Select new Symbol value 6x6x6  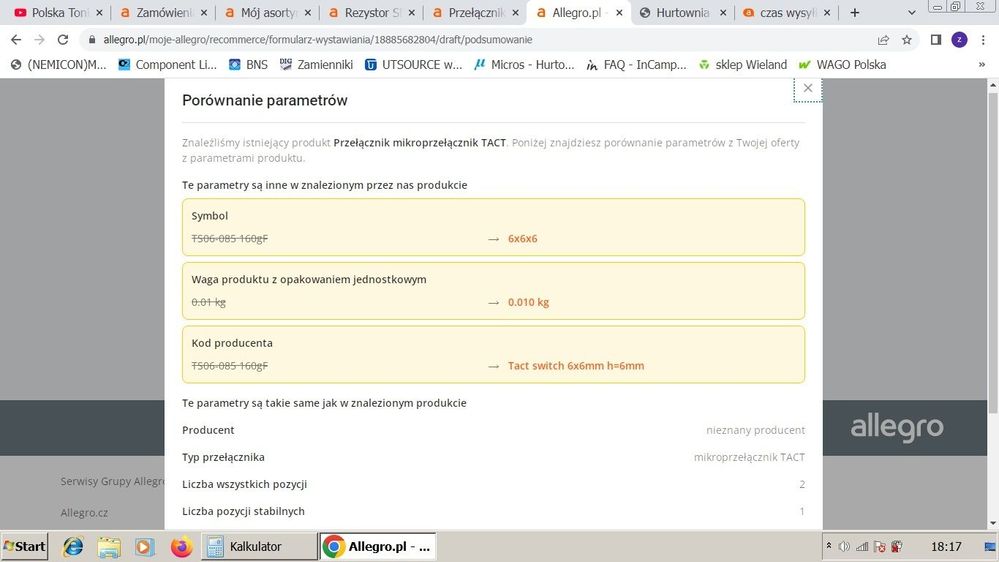[522, 238]
